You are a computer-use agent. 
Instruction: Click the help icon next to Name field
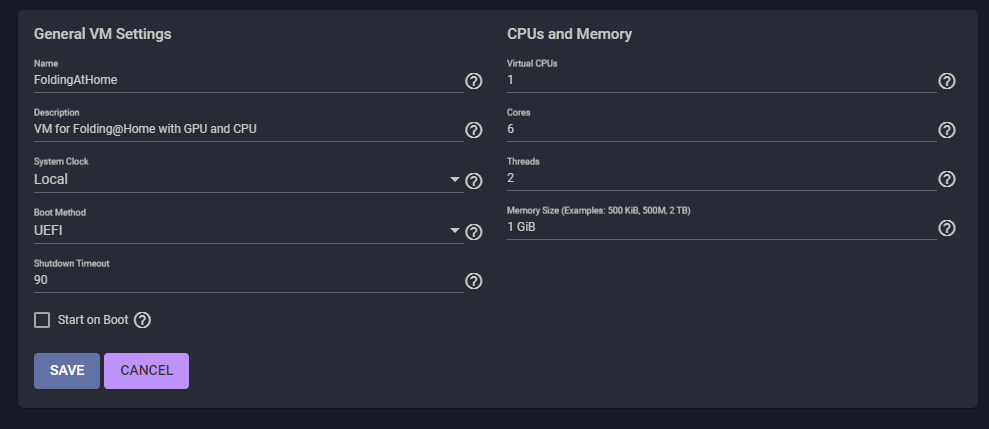pyautogui.click(x=474, y=81)
